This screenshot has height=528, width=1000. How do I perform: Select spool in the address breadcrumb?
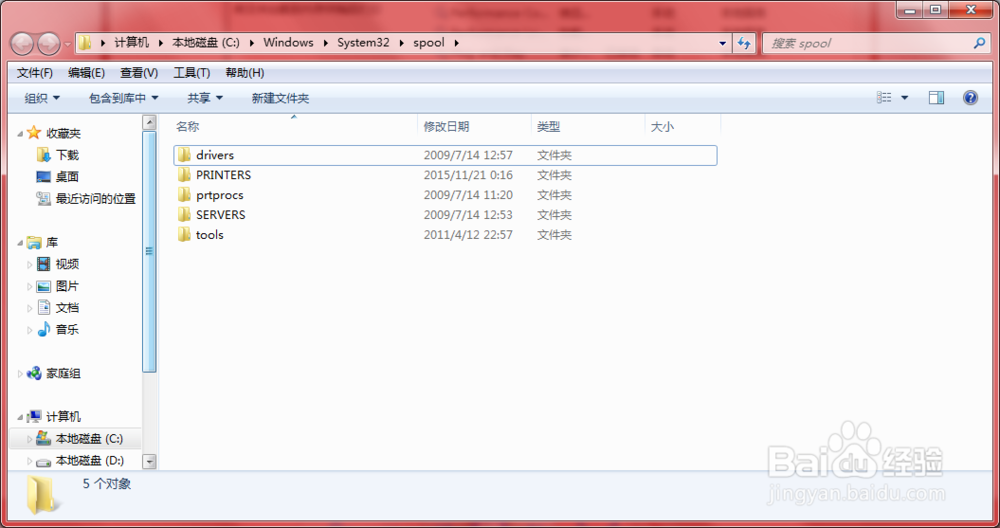tap(429, 43)
